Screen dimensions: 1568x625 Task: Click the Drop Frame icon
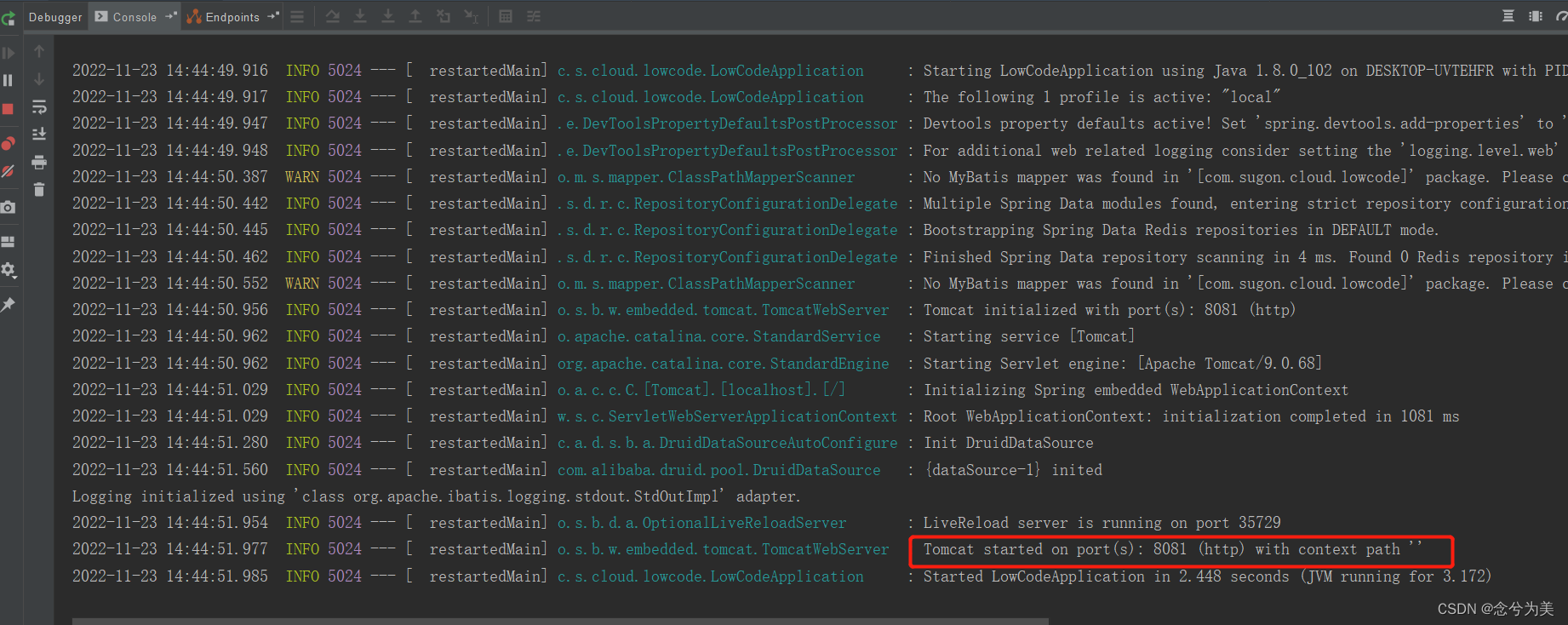pos(444,16)
